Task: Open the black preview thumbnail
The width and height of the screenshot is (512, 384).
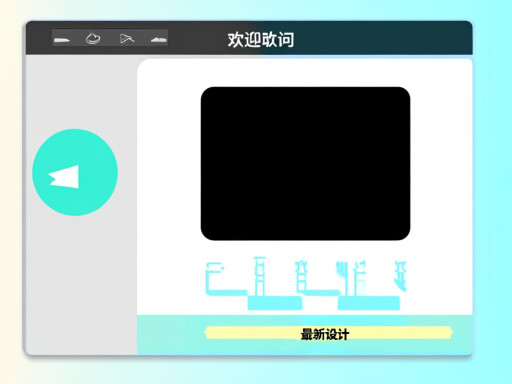Action: click(305, 163)
